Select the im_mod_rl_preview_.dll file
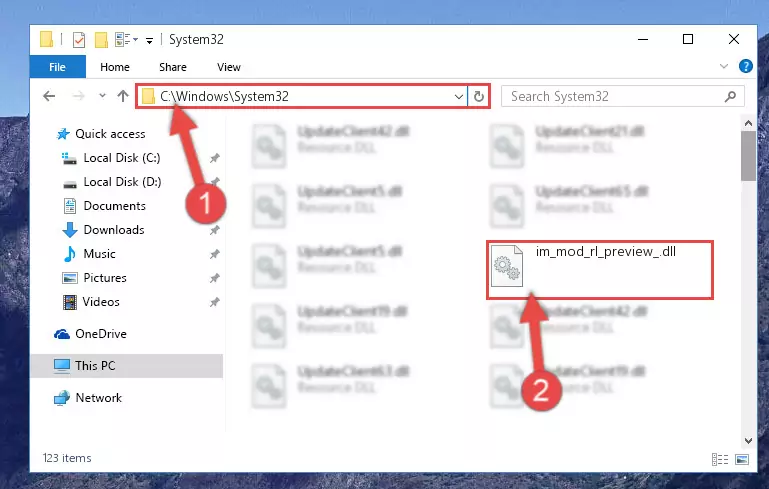This screenshot has height=489, width=769. point(599,269)
